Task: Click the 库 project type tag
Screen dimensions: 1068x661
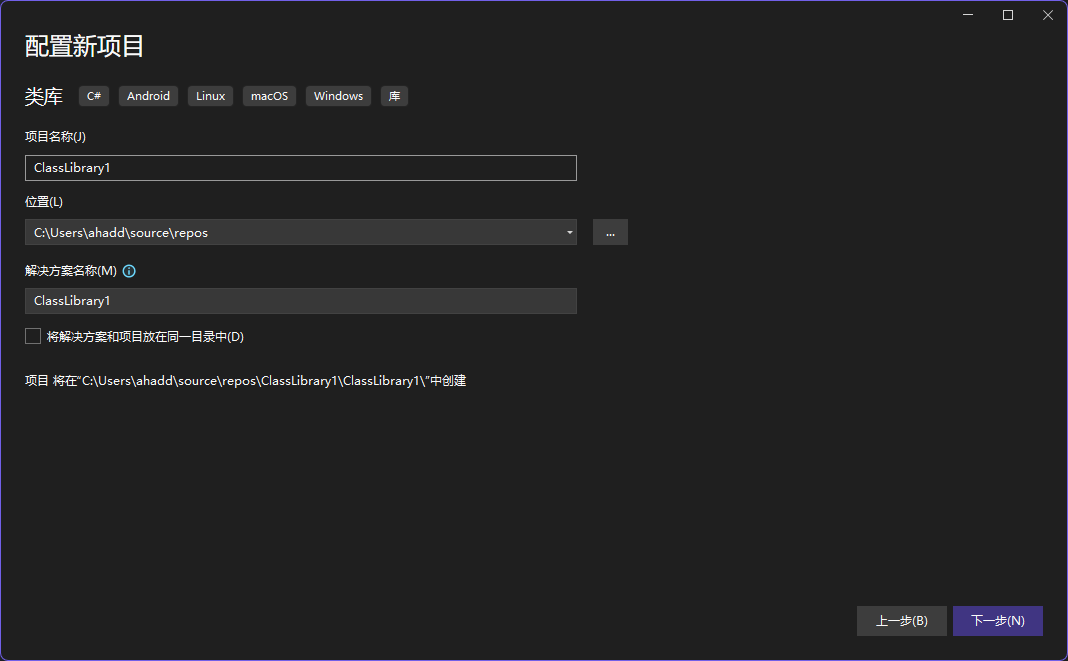Action: (394, 96)
